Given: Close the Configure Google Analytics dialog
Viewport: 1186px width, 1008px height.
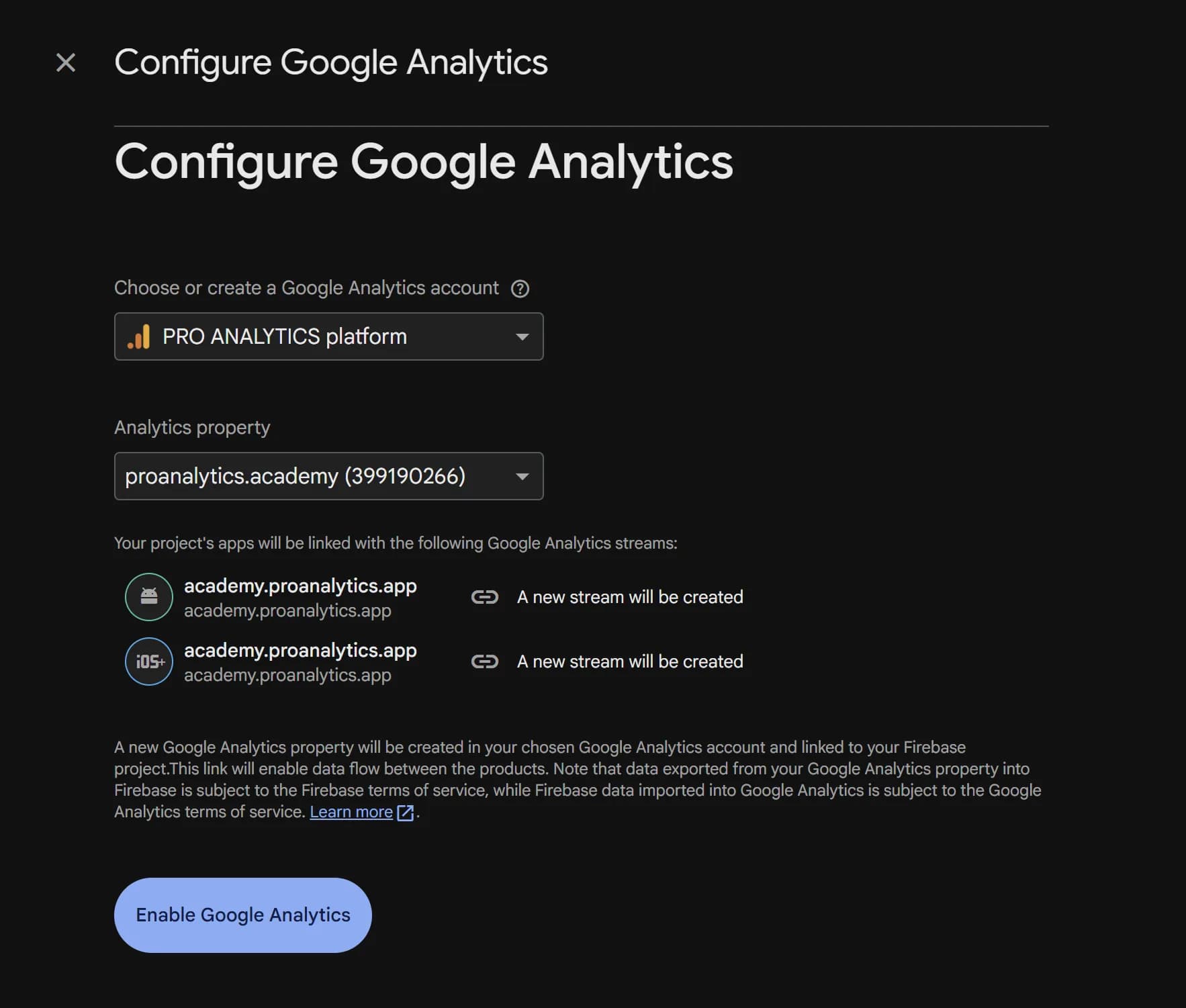Looking at the screenshot, I should tap(66, 62).
